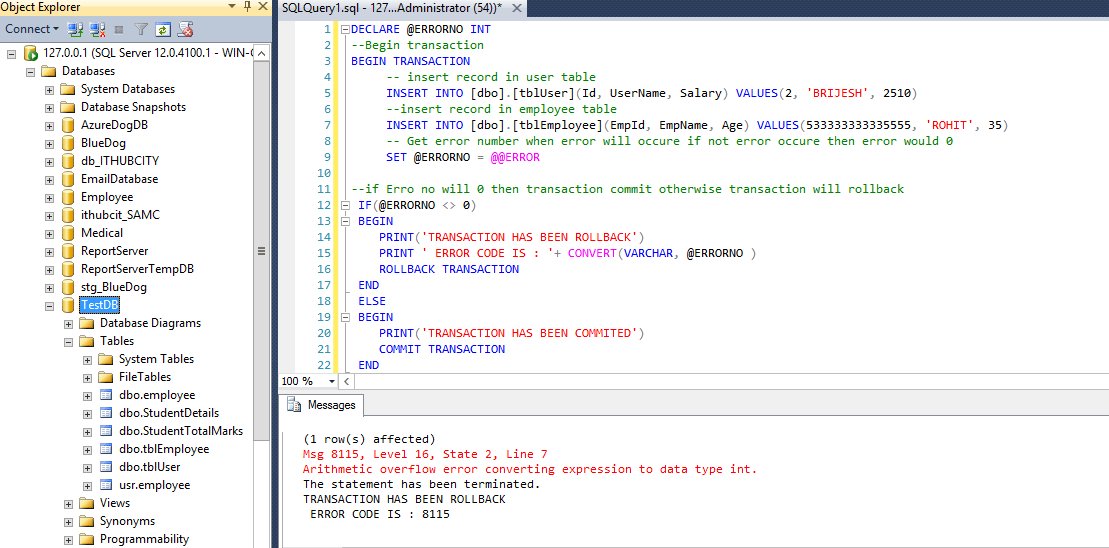Click the dbo.employee table icon
Screen dimensions: 1109x548
[105, 395]
